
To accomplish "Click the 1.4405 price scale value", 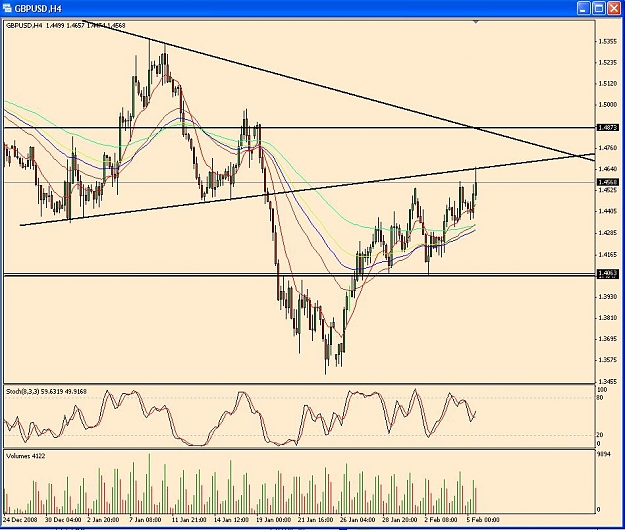I will 608,211.
